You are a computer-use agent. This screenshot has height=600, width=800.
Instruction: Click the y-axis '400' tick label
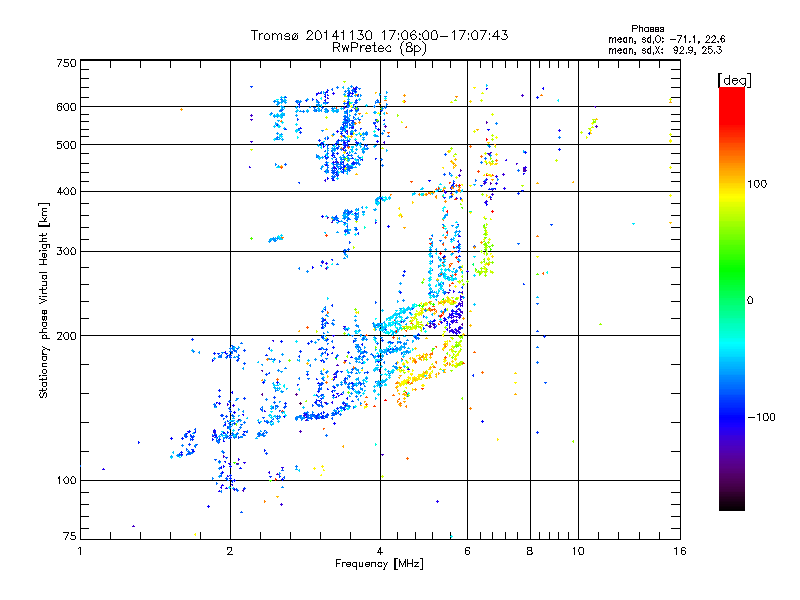pos(67,192)
